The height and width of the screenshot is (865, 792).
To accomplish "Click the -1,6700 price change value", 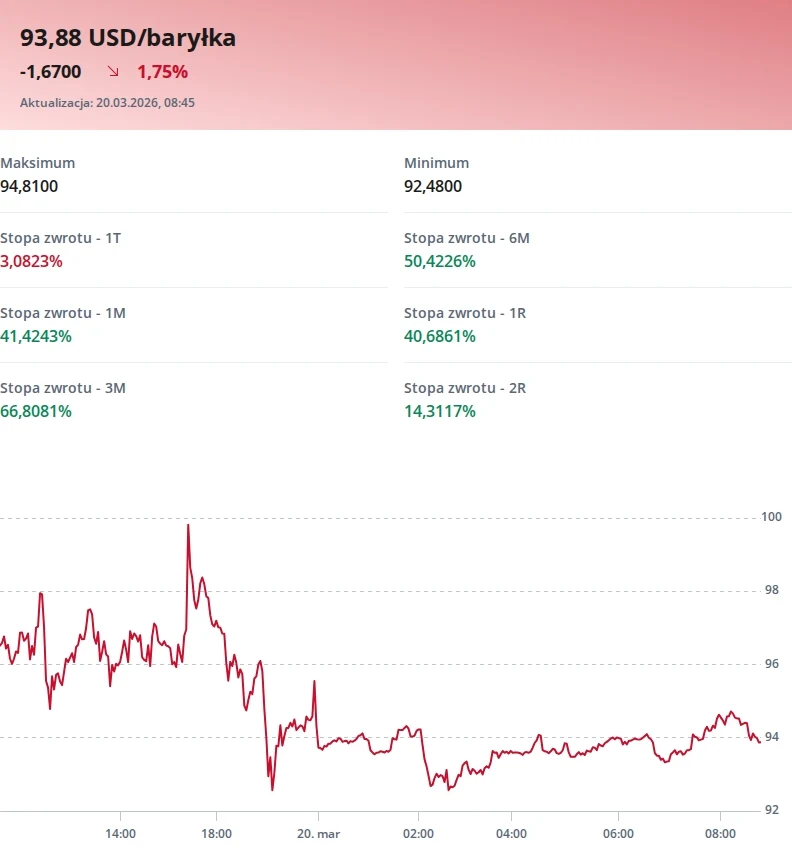I will [x=51, y=72].
